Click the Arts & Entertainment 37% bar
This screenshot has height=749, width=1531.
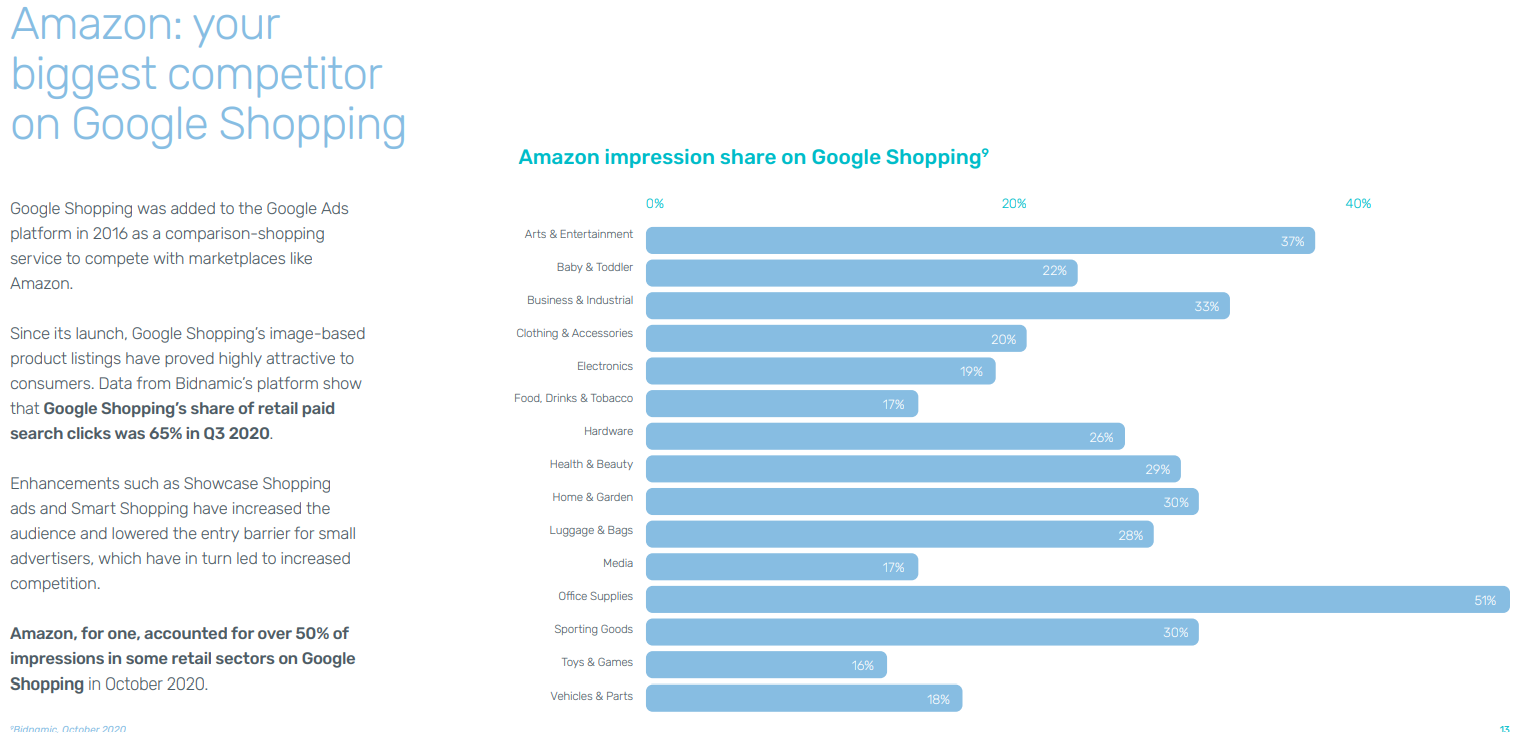coord(980,241)
